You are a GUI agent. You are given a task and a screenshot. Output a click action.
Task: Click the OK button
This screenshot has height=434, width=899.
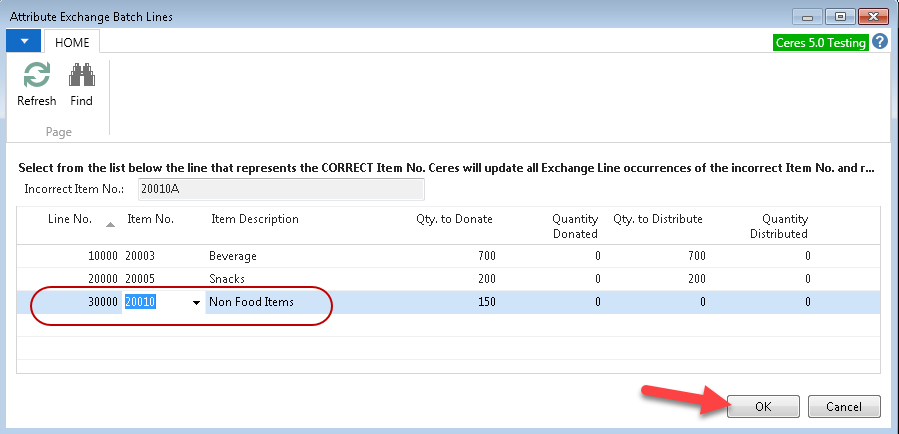click(x=763, y=406)
